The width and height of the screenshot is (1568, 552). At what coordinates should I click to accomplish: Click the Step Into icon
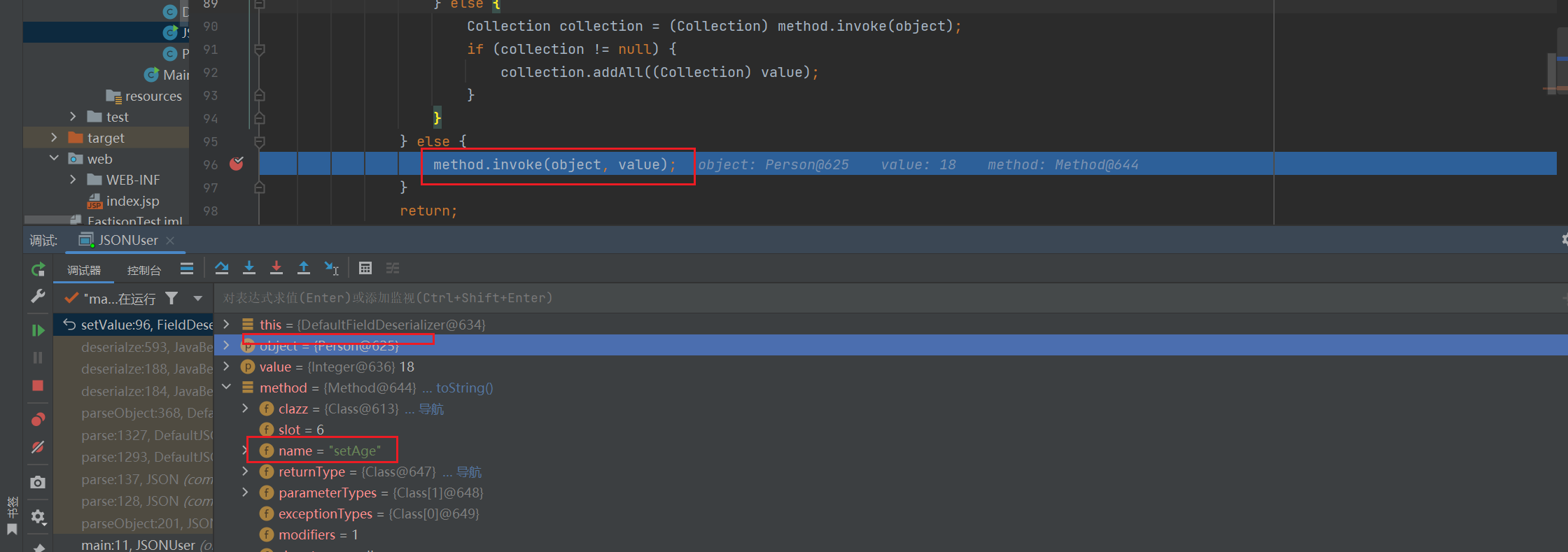249,268
